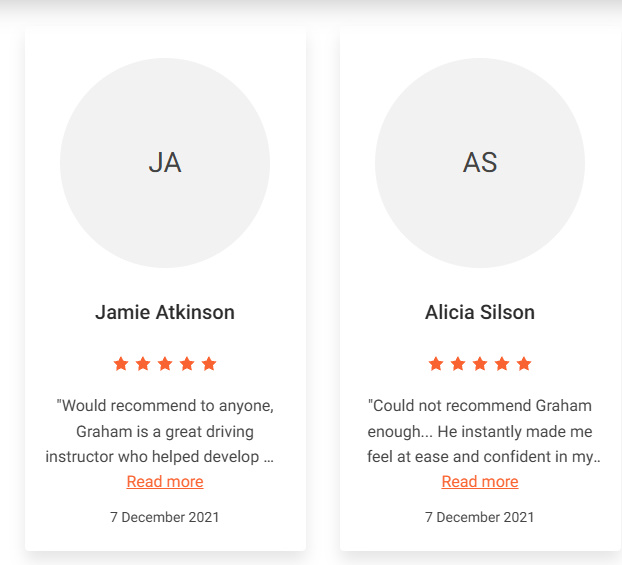Open Read more on Alicia Silson's review
The height and width of the screenshot is (565, 622).
point(480,482)
